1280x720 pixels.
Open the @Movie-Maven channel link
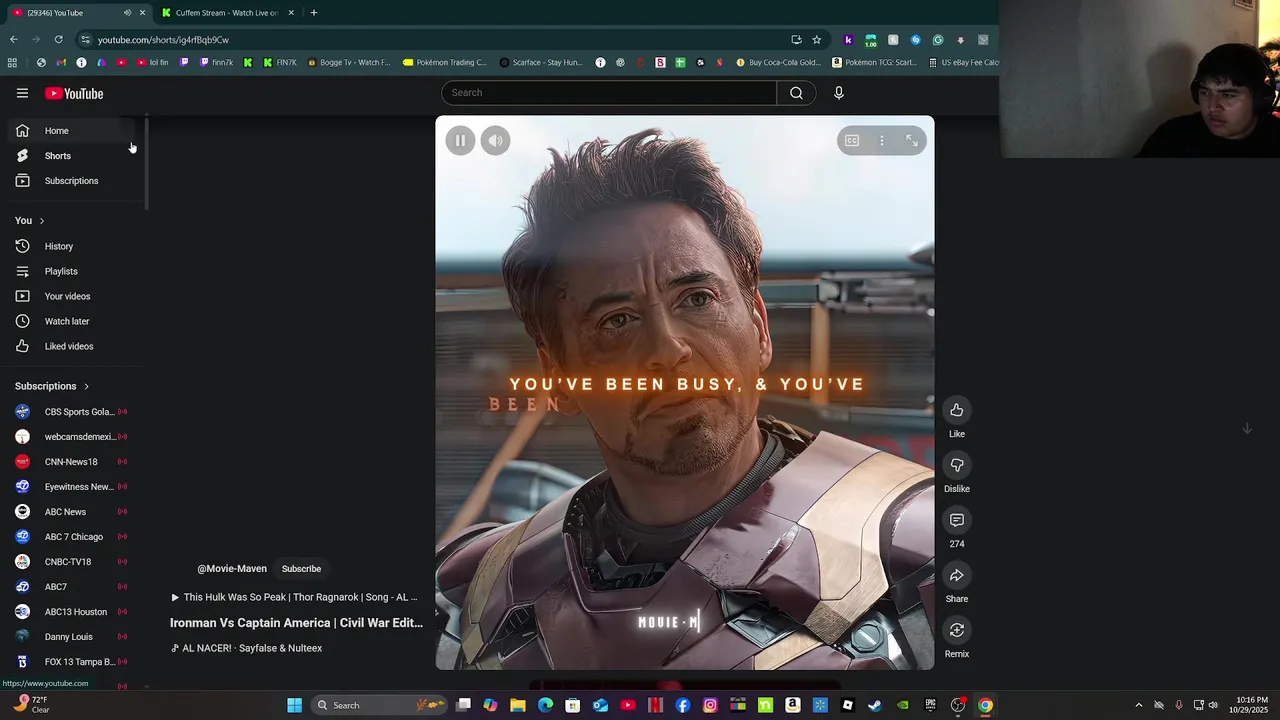(232, 569)
